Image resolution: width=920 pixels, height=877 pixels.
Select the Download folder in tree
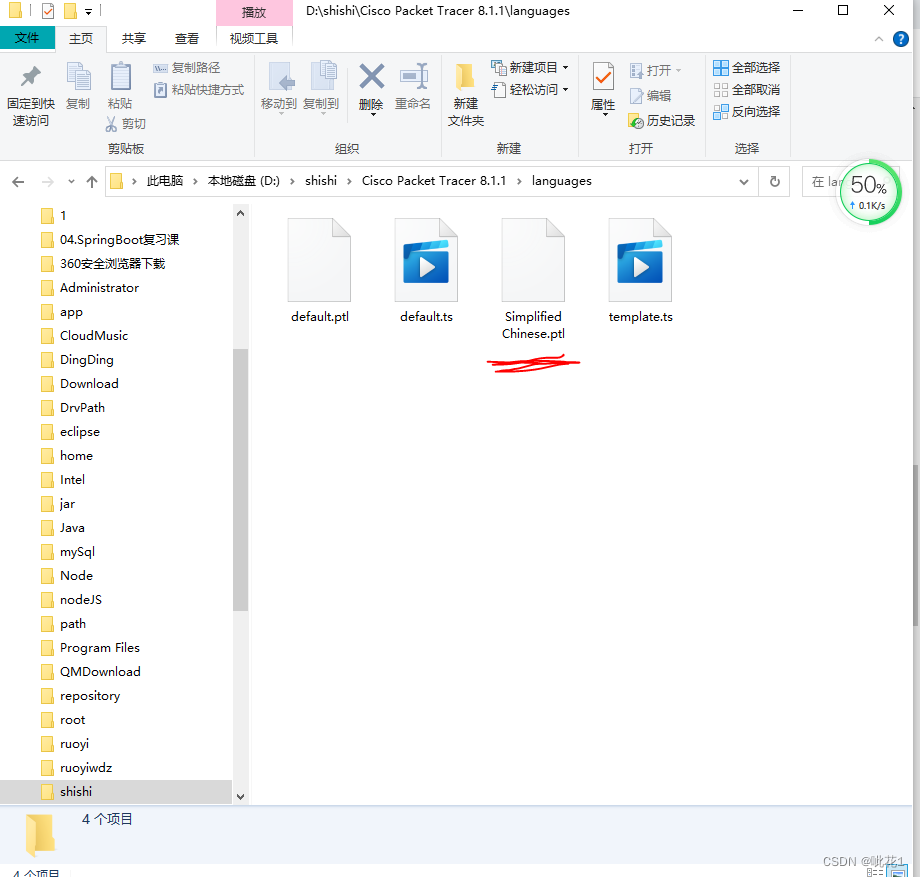89,384
